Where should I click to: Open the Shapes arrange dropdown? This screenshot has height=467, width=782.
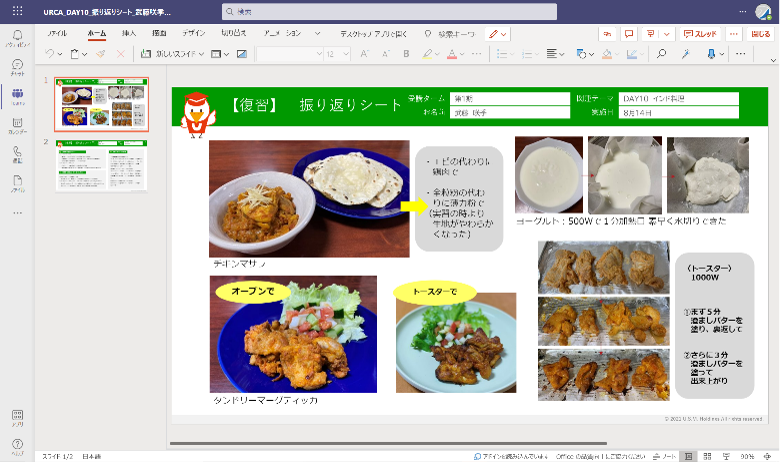(x=585, y=54)
